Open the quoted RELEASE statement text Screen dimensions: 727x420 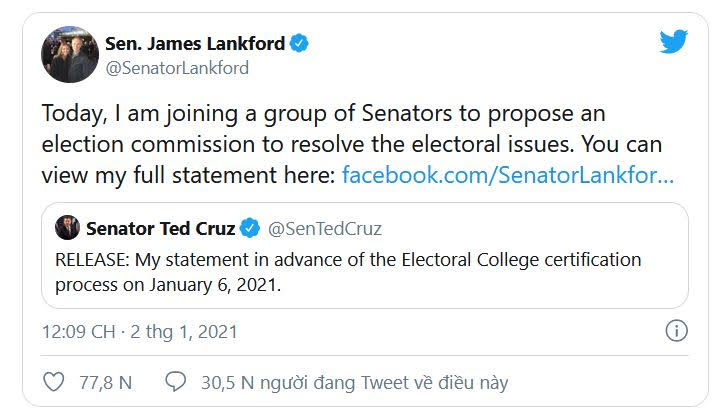pos(348,272)
